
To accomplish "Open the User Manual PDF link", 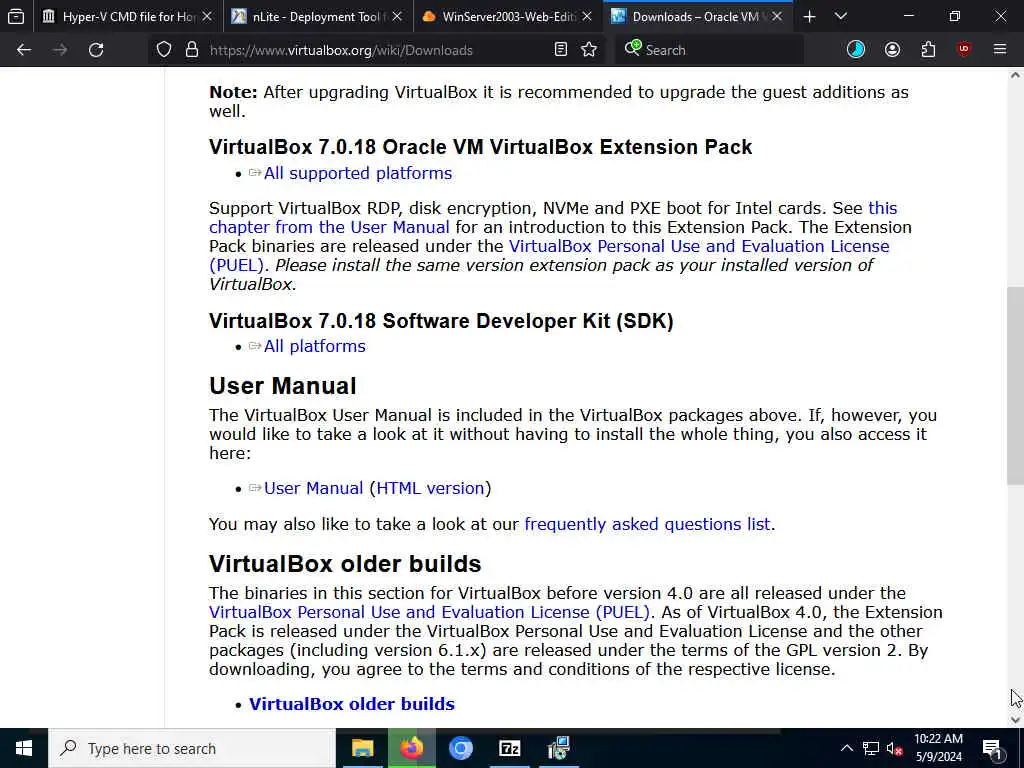I will (313, 488).
